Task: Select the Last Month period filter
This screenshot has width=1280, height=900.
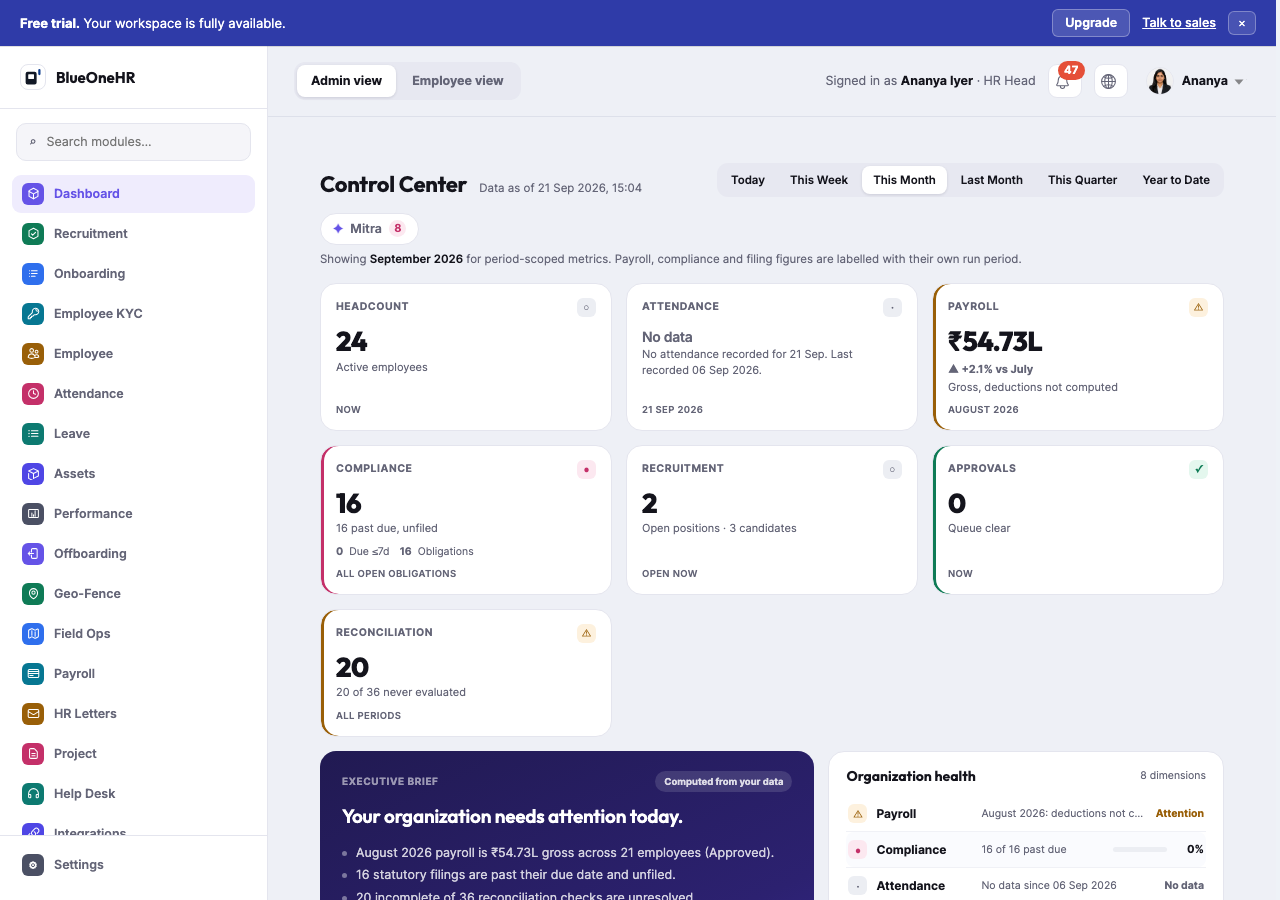Action: [991, 180]
